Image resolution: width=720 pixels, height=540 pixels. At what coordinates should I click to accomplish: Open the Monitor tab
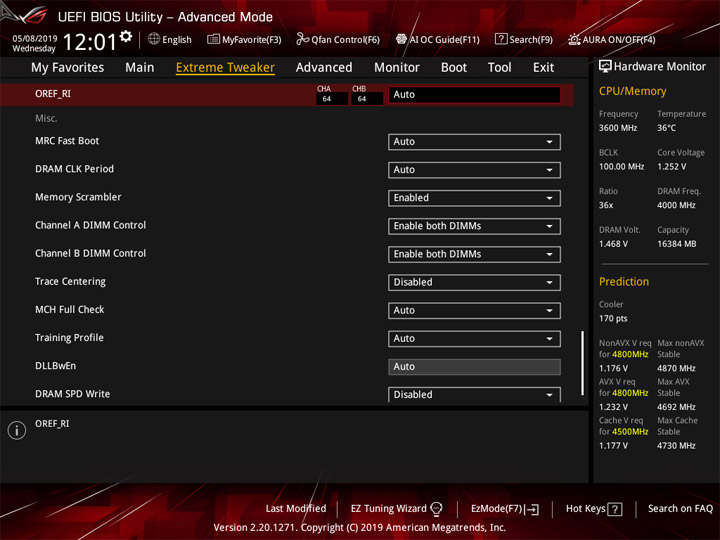[397, 68]
